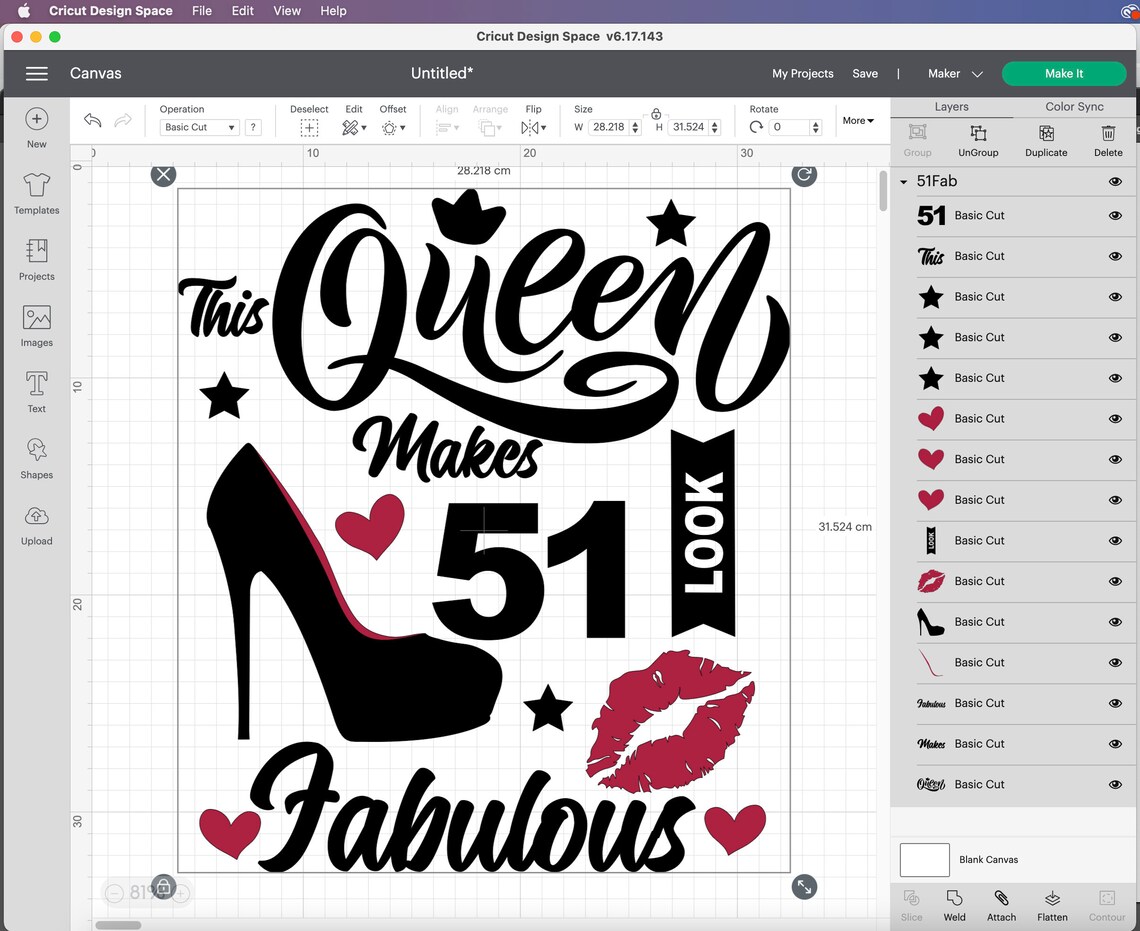Toggle visibility of the Fabulous layer
The width and height of the screenshot is (1140, 931).
1114,703
